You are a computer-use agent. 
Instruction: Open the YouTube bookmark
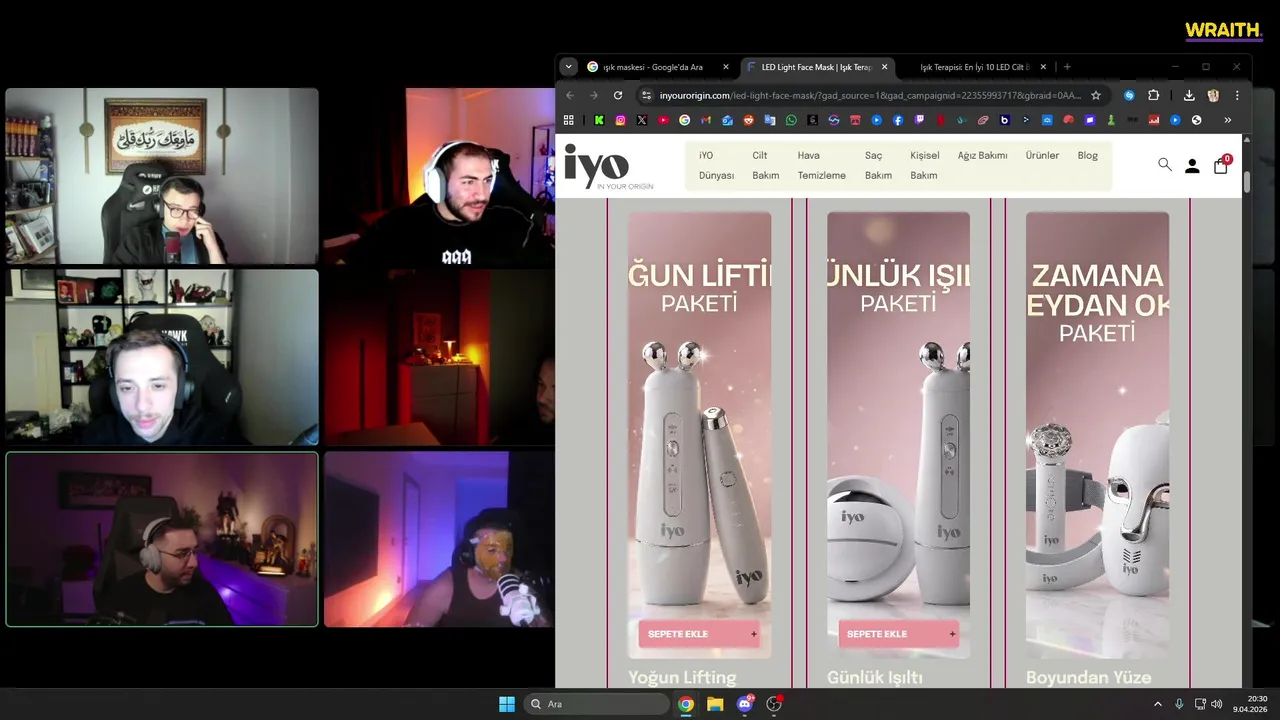pos(663,120)
